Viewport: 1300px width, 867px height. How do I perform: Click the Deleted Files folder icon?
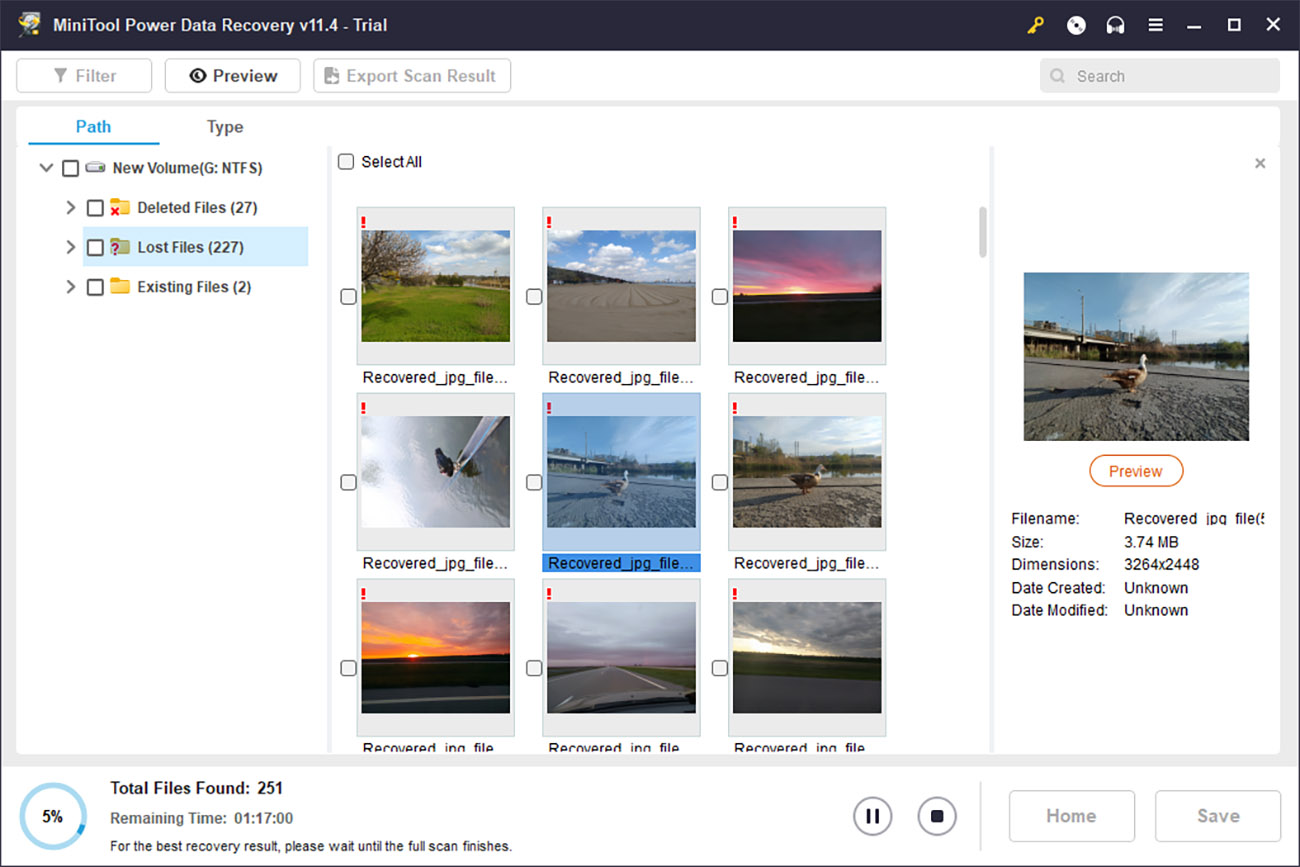pos(120,208)
